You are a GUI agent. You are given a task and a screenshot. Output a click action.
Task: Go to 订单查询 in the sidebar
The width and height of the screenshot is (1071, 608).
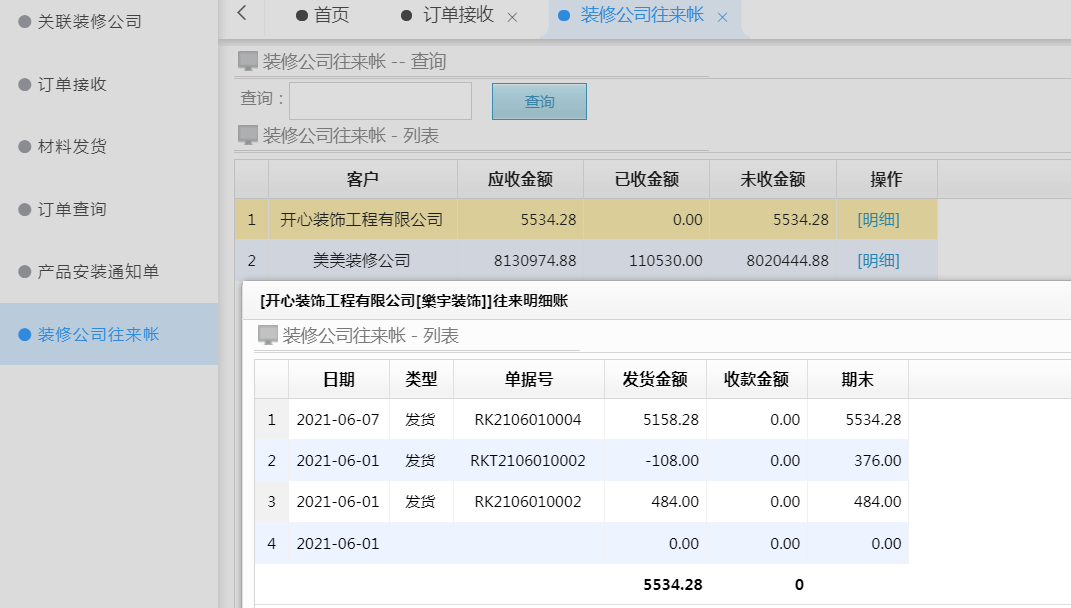(x=72, y=209)
